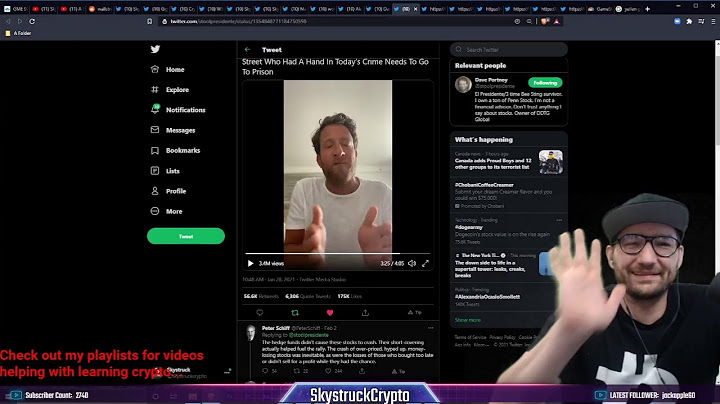Viewport: 720px width, 404px height.
Task: Play the Dave Portnoy video
Action: pyautogui.click(x=250, y=263)
